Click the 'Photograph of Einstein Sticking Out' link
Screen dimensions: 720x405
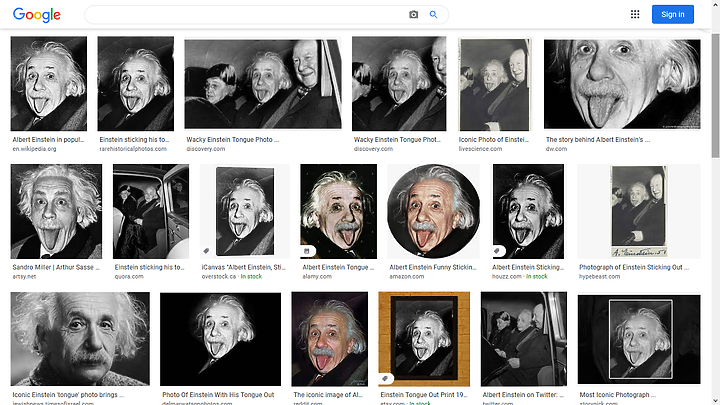tap(634, 267)
